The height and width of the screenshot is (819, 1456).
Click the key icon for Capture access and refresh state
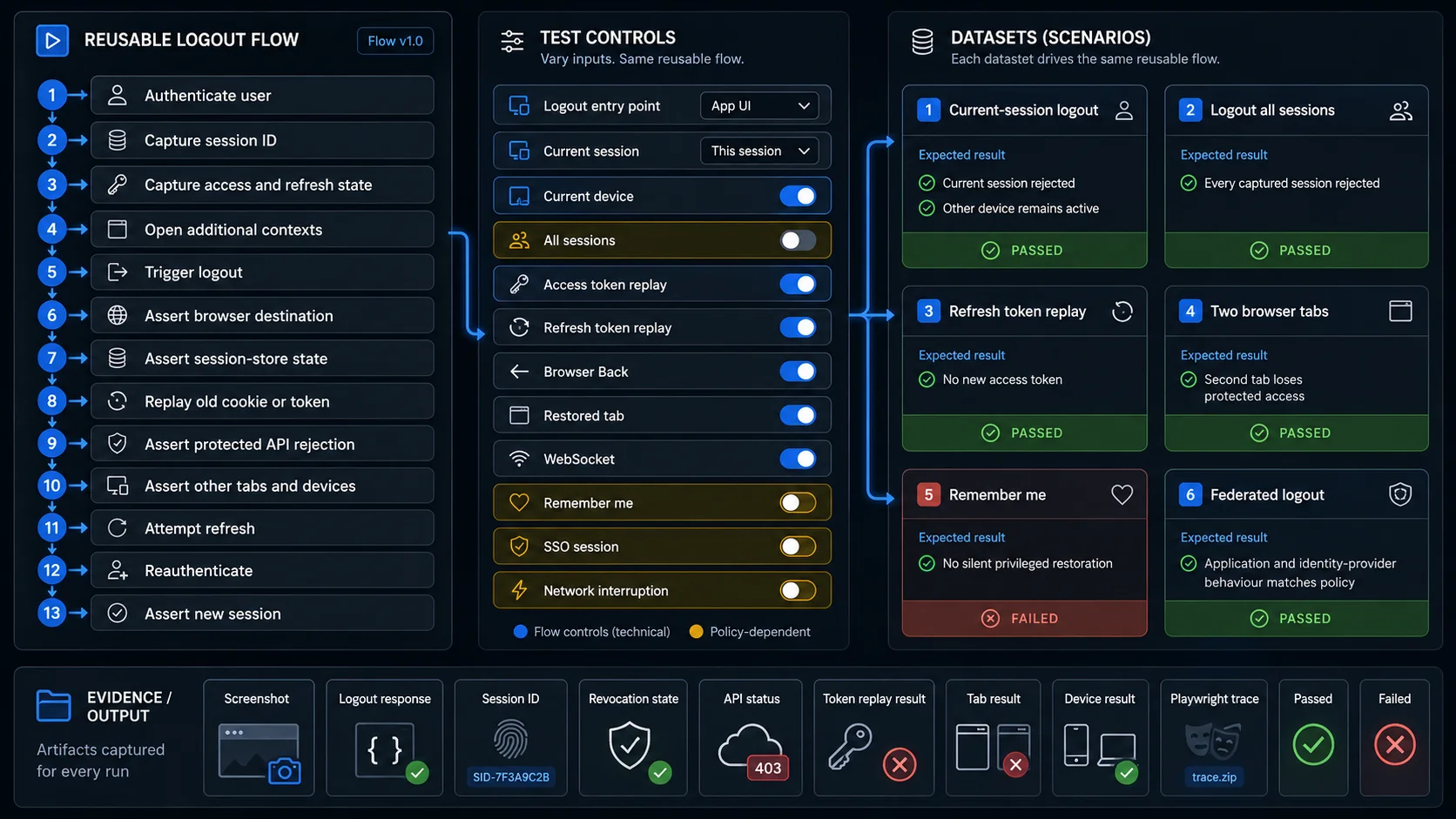pos(118,185)
